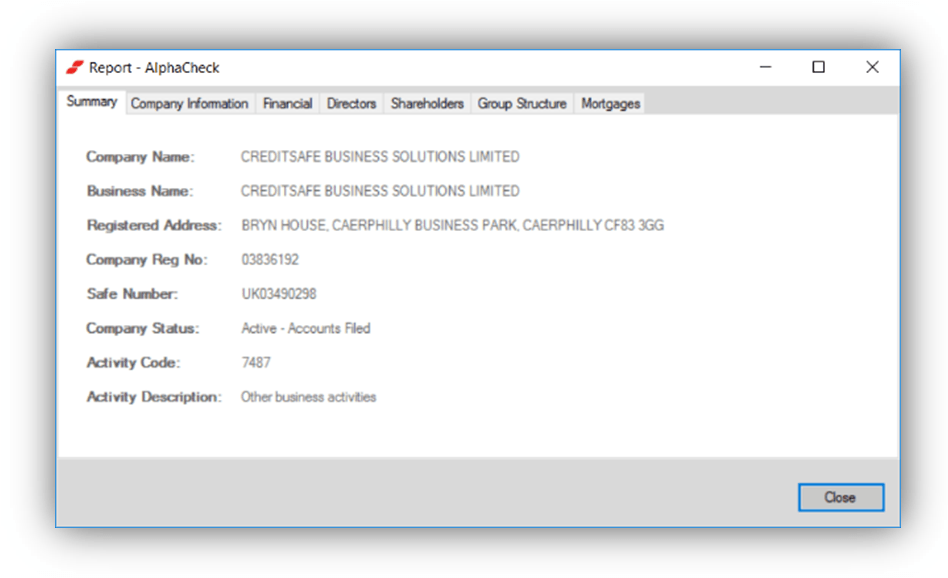Minimize the Report window
Image resolution: width=948 pixels, height=578 pixels.
tap(765, 67)
